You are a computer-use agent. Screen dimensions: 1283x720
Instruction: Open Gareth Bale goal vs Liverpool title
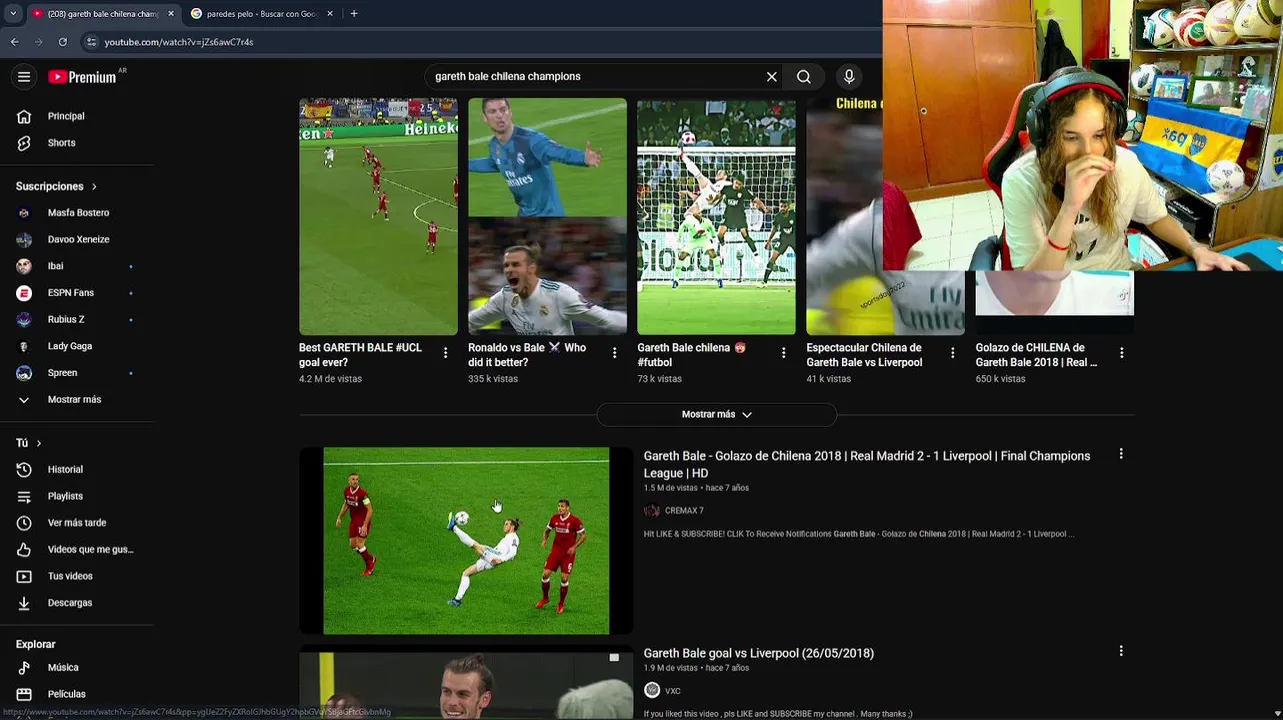pyautogui.click(x=758, y=653)
